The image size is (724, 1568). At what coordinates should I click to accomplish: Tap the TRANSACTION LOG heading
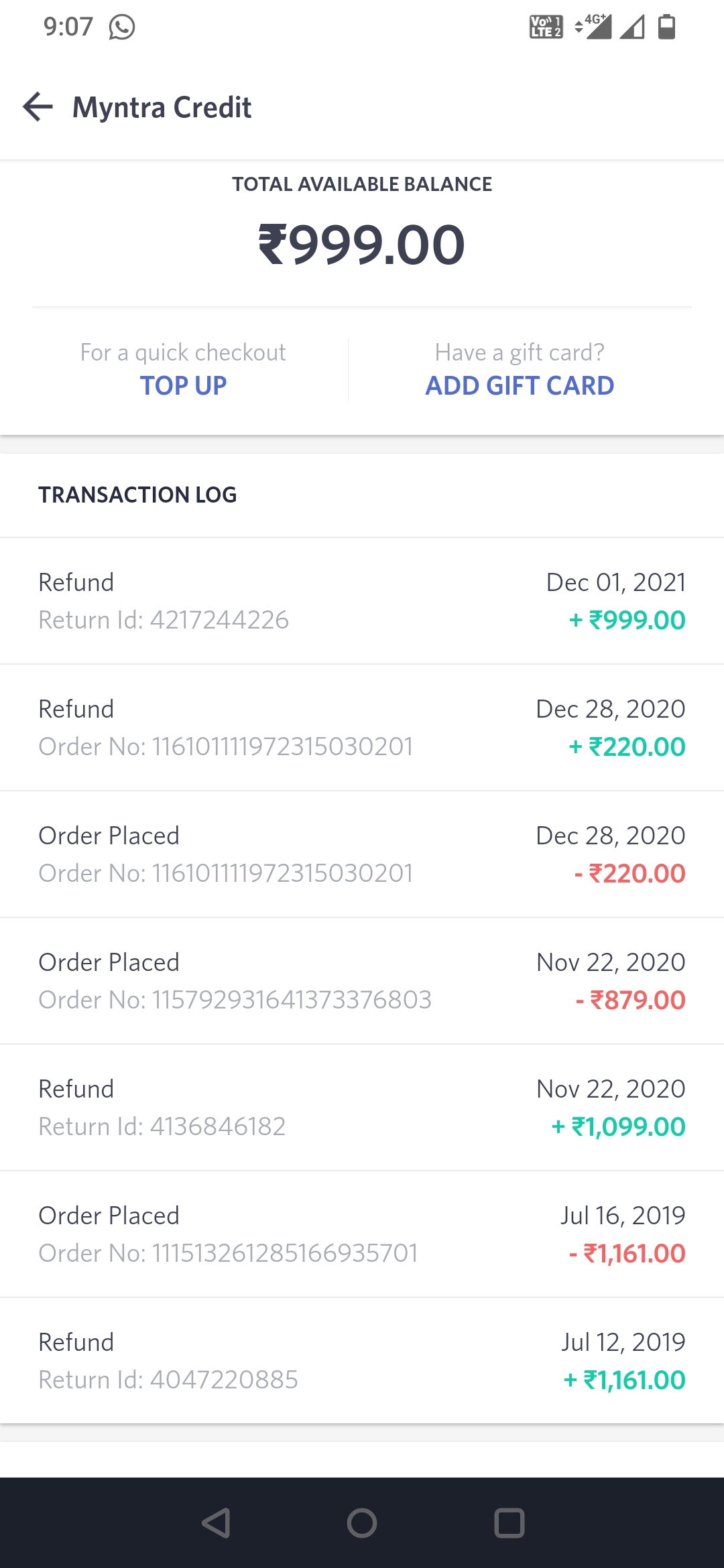click(x=137, y=495)
